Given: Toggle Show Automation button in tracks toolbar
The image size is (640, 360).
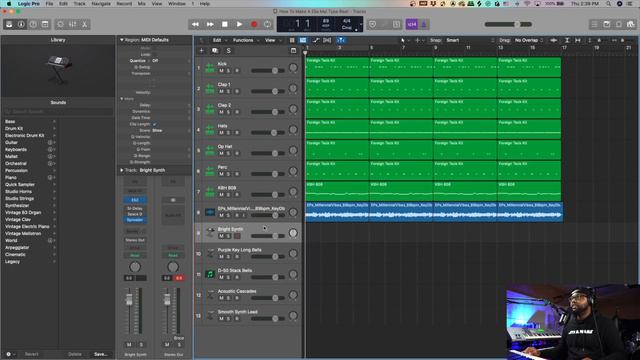Looking at the screenshot, I should click(x=316, y=40).
